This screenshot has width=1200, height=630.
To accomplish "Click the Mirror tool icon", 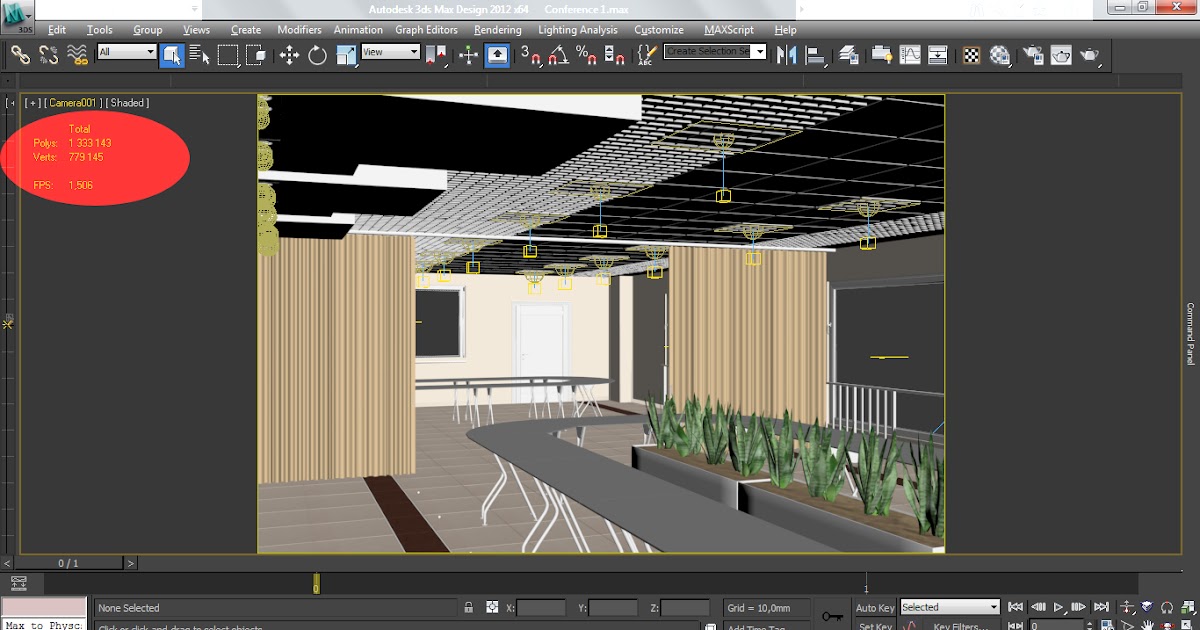I will [x=787, y=55].
